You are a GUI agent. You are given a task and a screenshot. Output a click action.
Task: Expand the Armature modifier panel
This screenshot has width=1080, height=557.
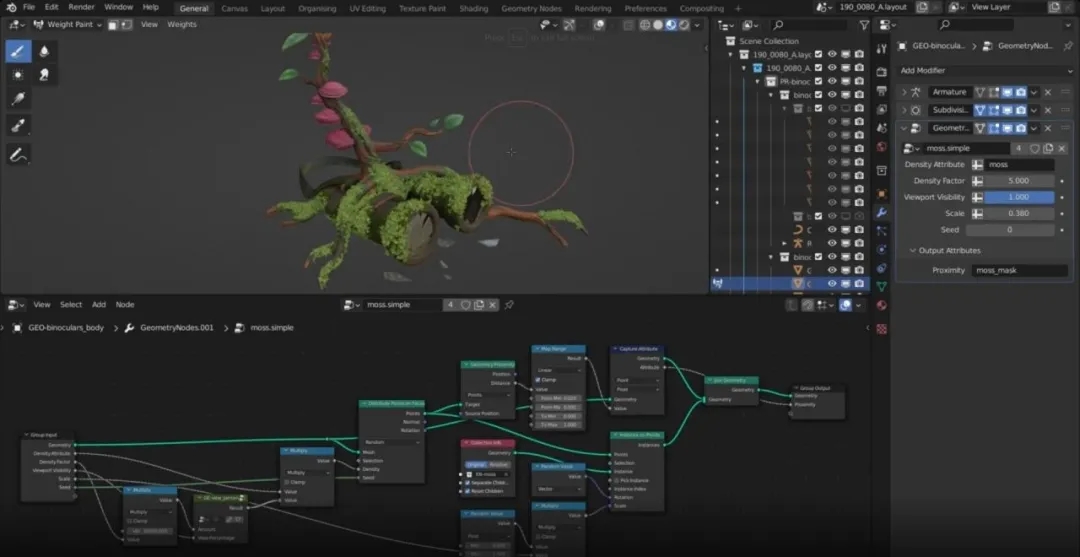click(x=904, y=92)
